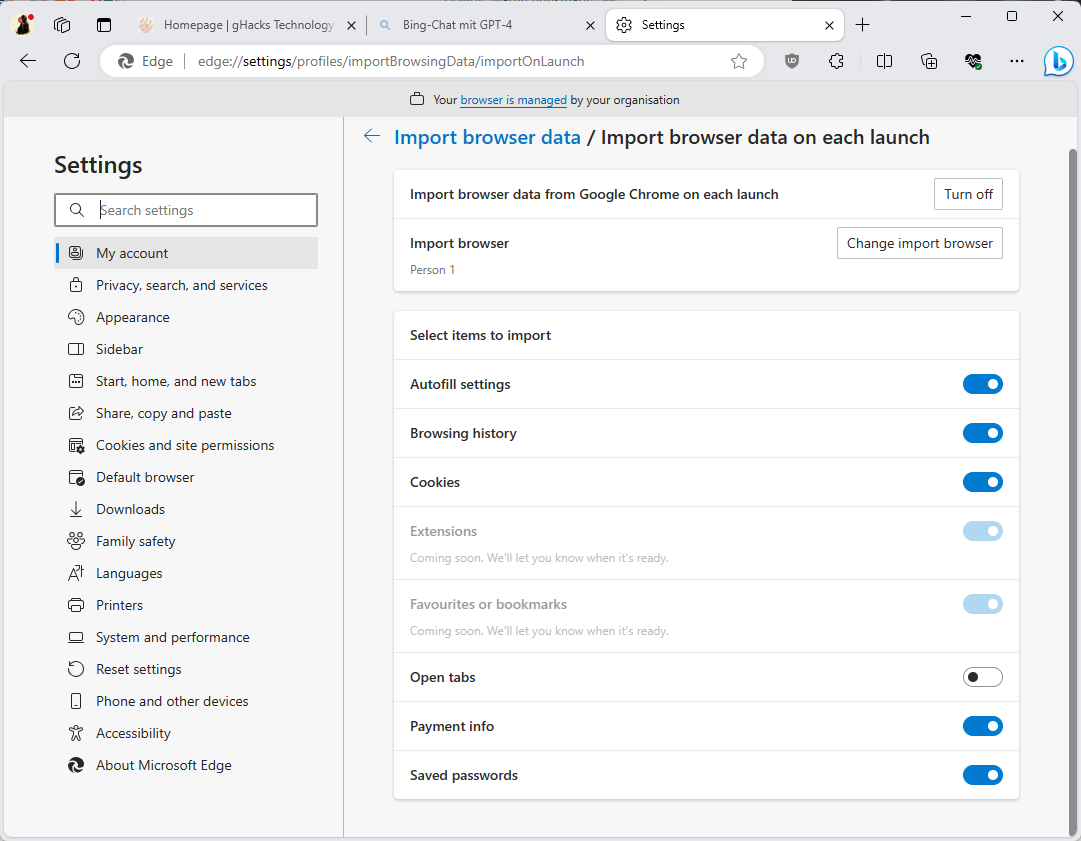
Task: Refresh the page
Action: [72, 61]
